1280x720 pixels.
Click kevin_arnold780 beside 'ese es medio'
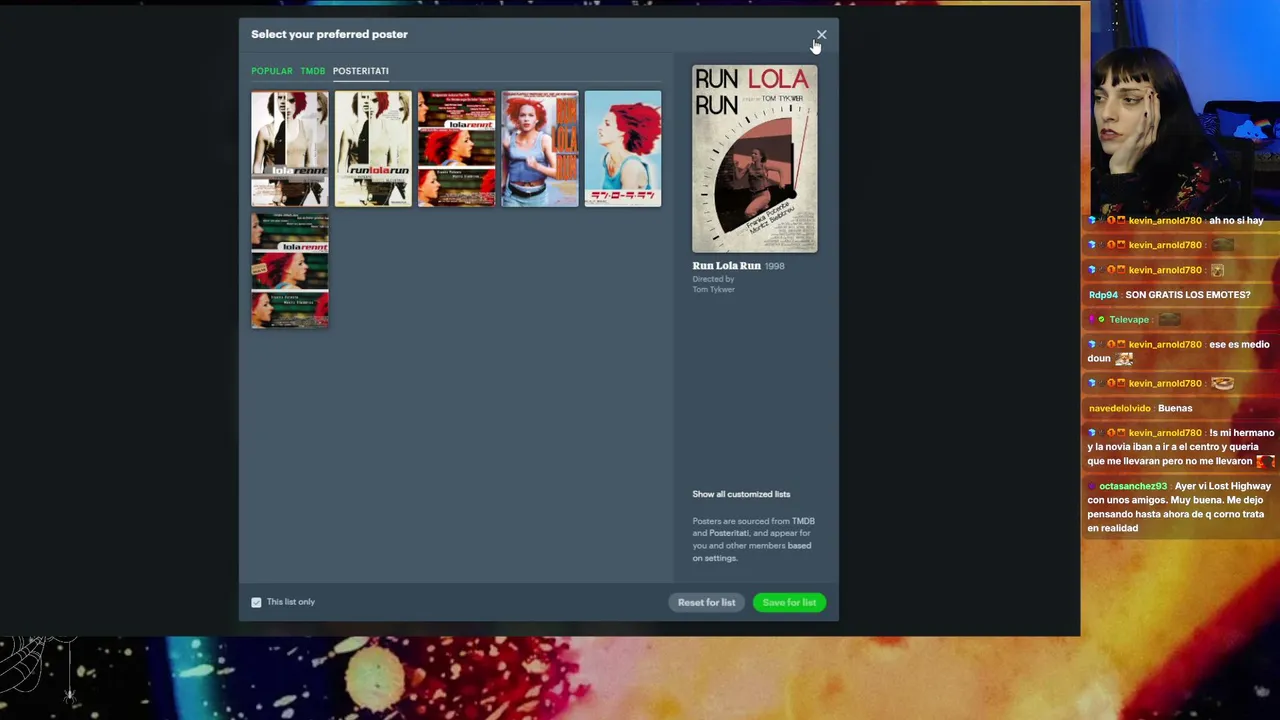click(1165, 345)
